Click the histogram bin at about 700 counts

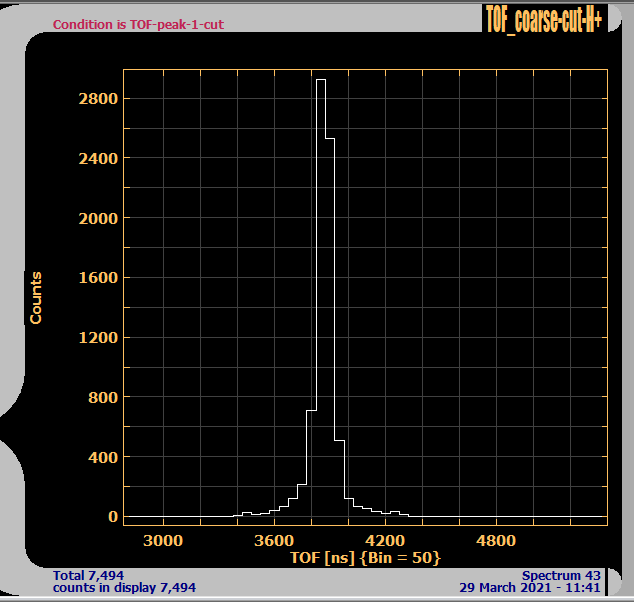311,463
